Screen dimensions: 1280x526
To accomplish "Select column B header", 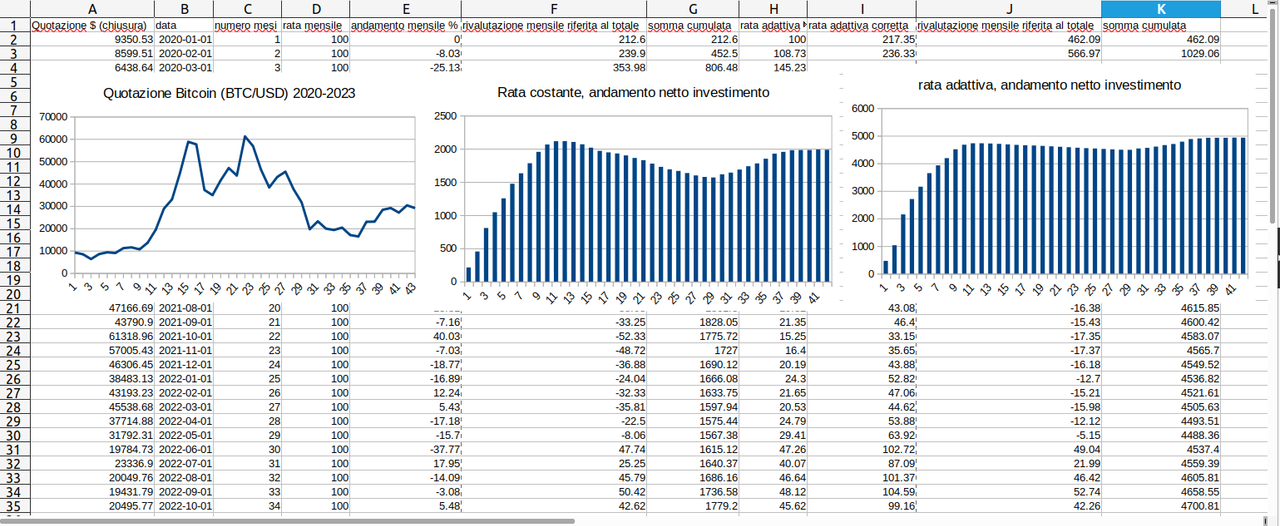I will click(184, 9).
